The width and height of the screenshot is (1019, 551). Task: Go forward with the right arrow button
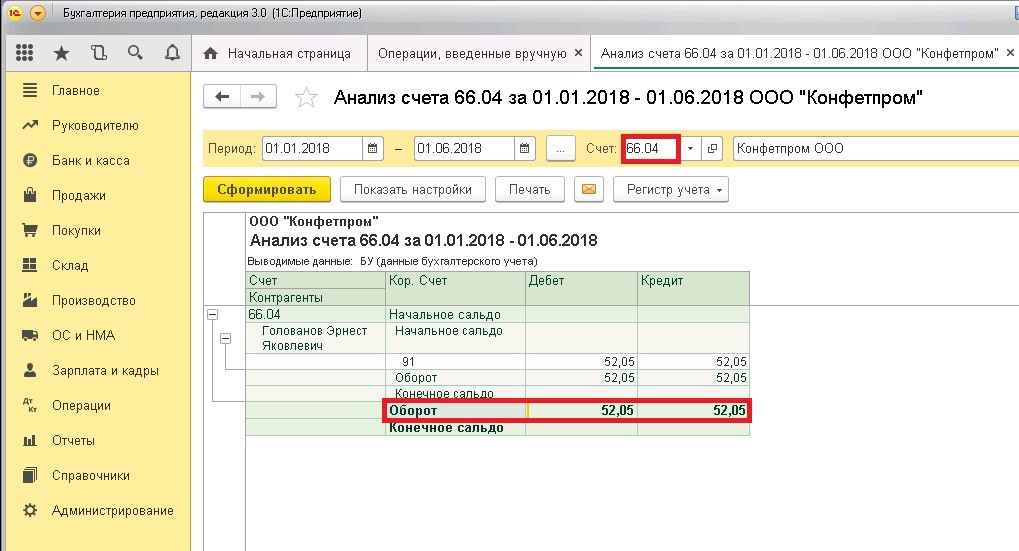click(x=258, y=97)
